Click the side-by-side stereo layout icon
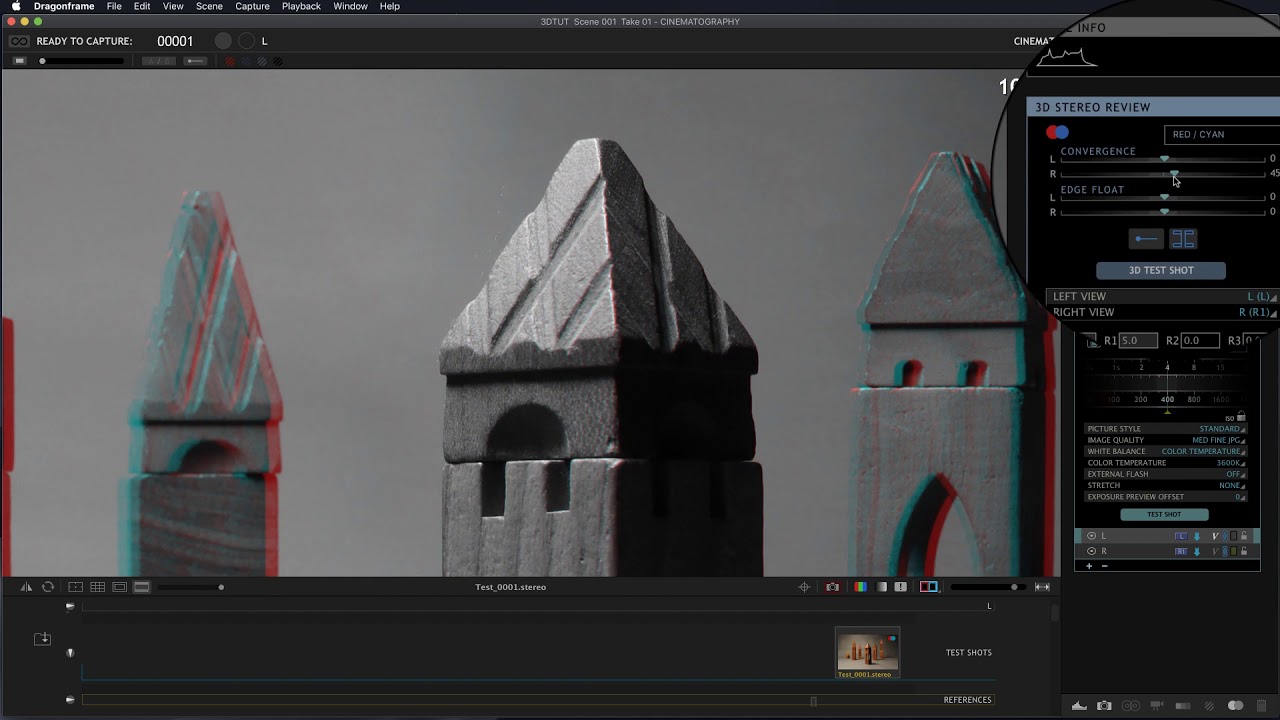The height and width of the screenshot is (720, 1280). pyautogui.click(x=1183, y=239)
